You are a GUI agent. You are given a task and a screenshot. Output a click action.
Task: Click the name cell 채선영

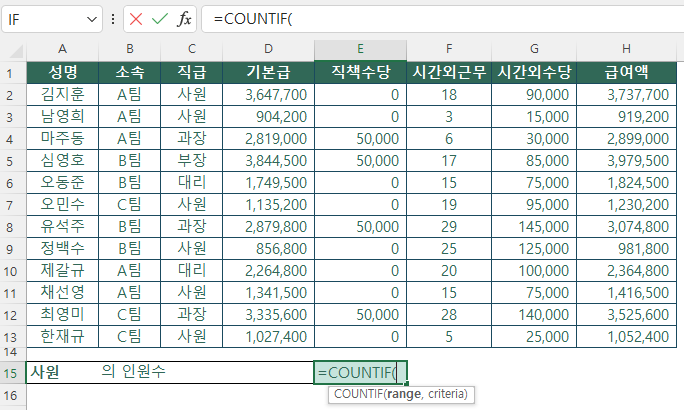tap(62, 293)
